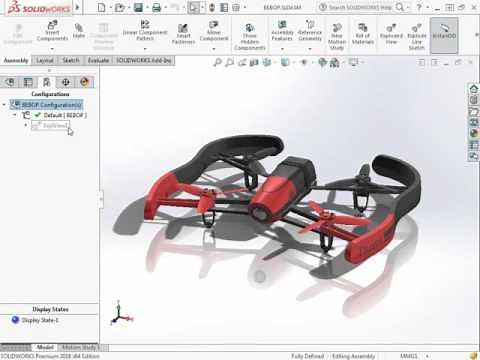Image resolution: width=480 pixels, height=360 pixels.
Task: Switch to the Model bottom tab
Action: tap(45, 347)
